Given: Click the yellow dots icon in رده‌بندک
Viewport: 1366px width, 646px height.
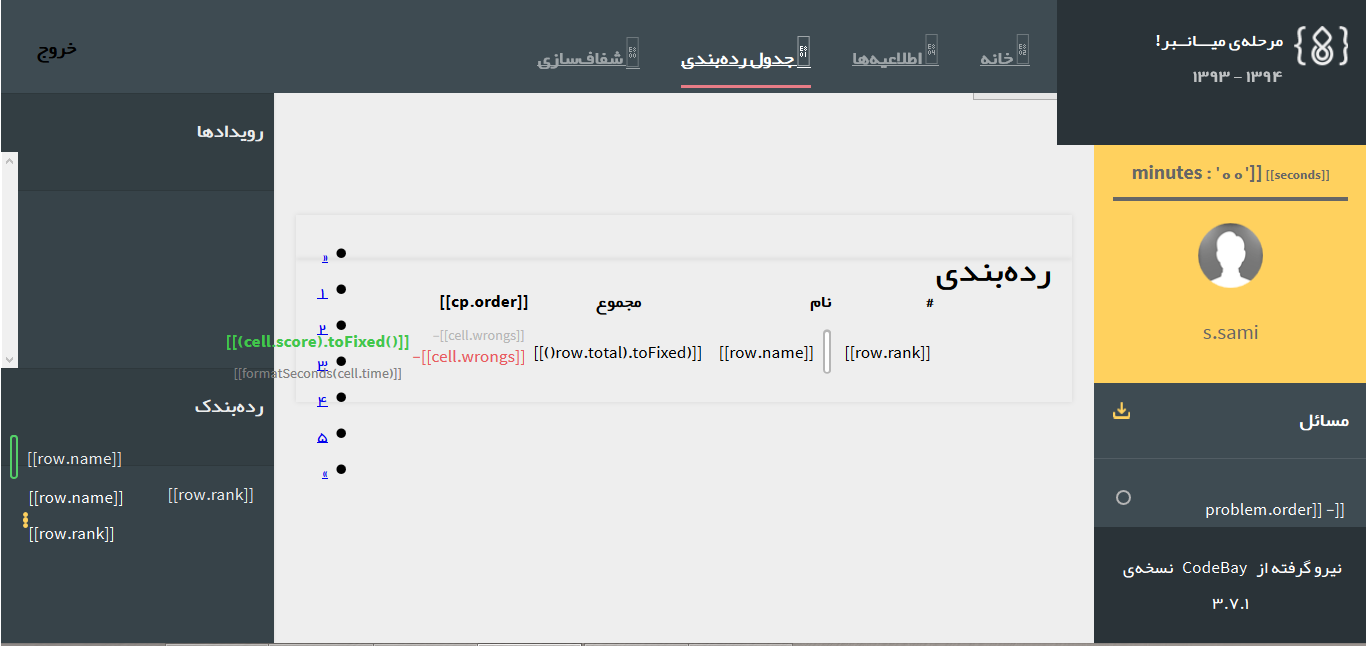Looking at the screenshot, I should point(25,521).
